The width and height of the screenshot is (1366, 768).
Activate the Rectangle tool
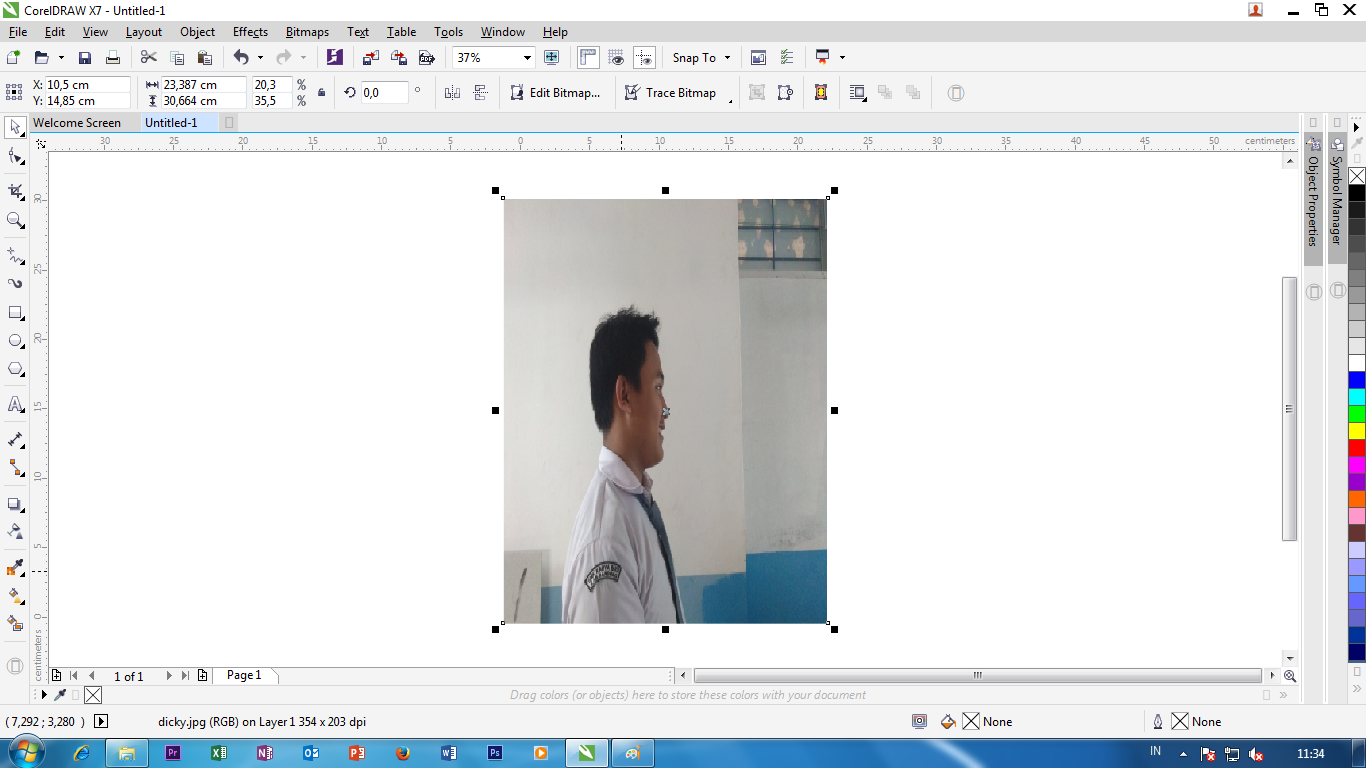click(x=14, y=313)
